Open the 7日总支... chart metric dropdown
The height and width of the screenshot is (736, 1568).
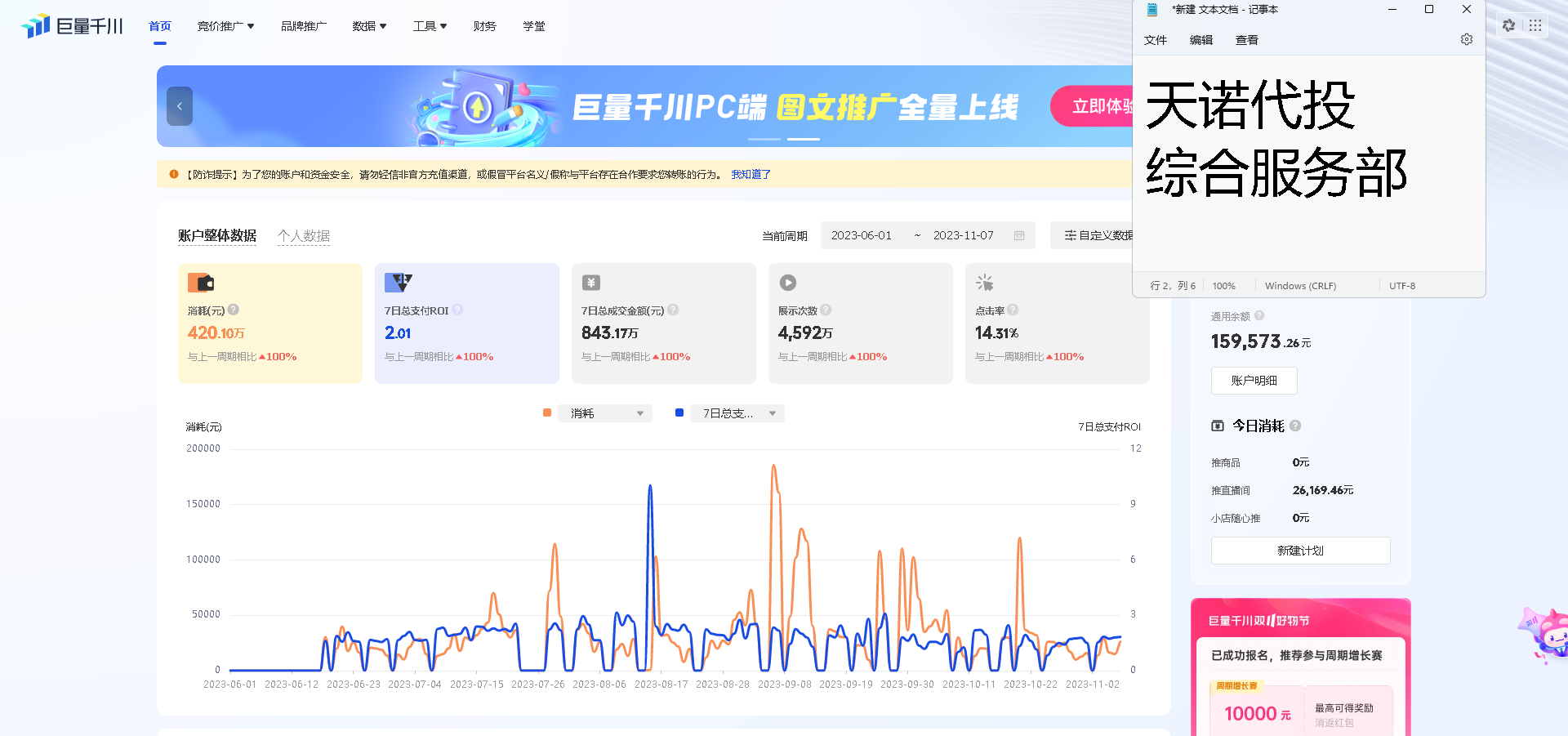pos(737,413)
